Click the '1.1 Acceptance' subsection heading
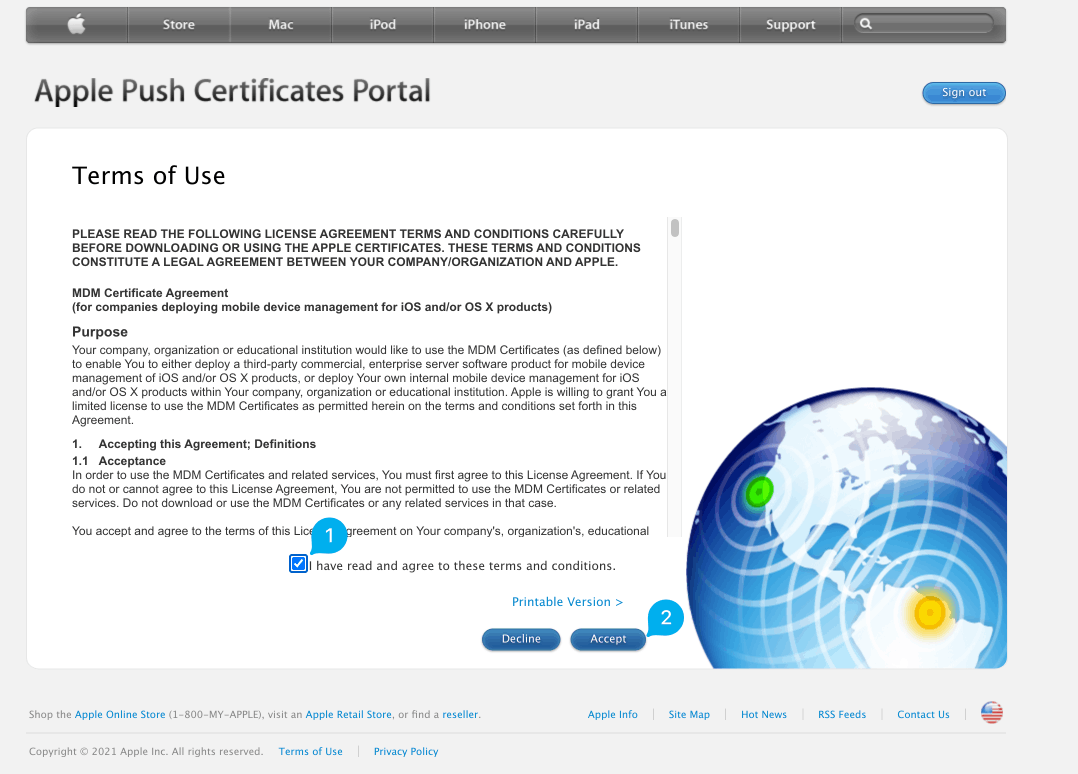The image size is (1078, 774). pyautogui.click(x=119, y=461)
